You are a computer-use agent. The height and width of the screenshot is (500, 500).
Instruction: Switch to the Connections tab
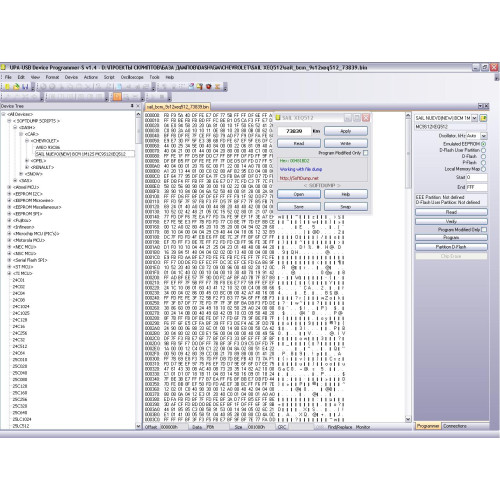click(455, 426)
